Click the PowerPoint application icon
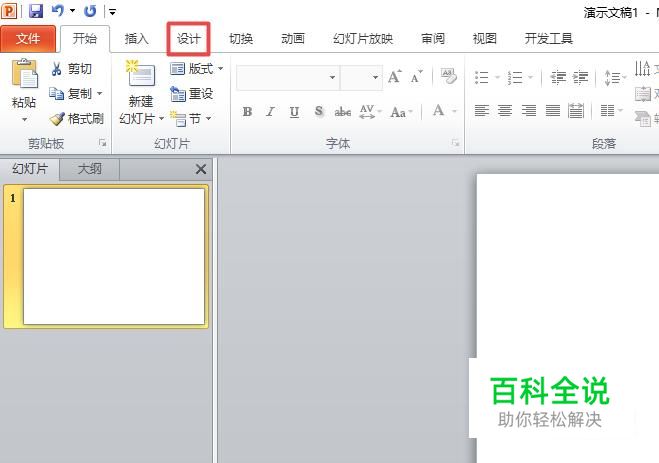 tap(9, 11)
